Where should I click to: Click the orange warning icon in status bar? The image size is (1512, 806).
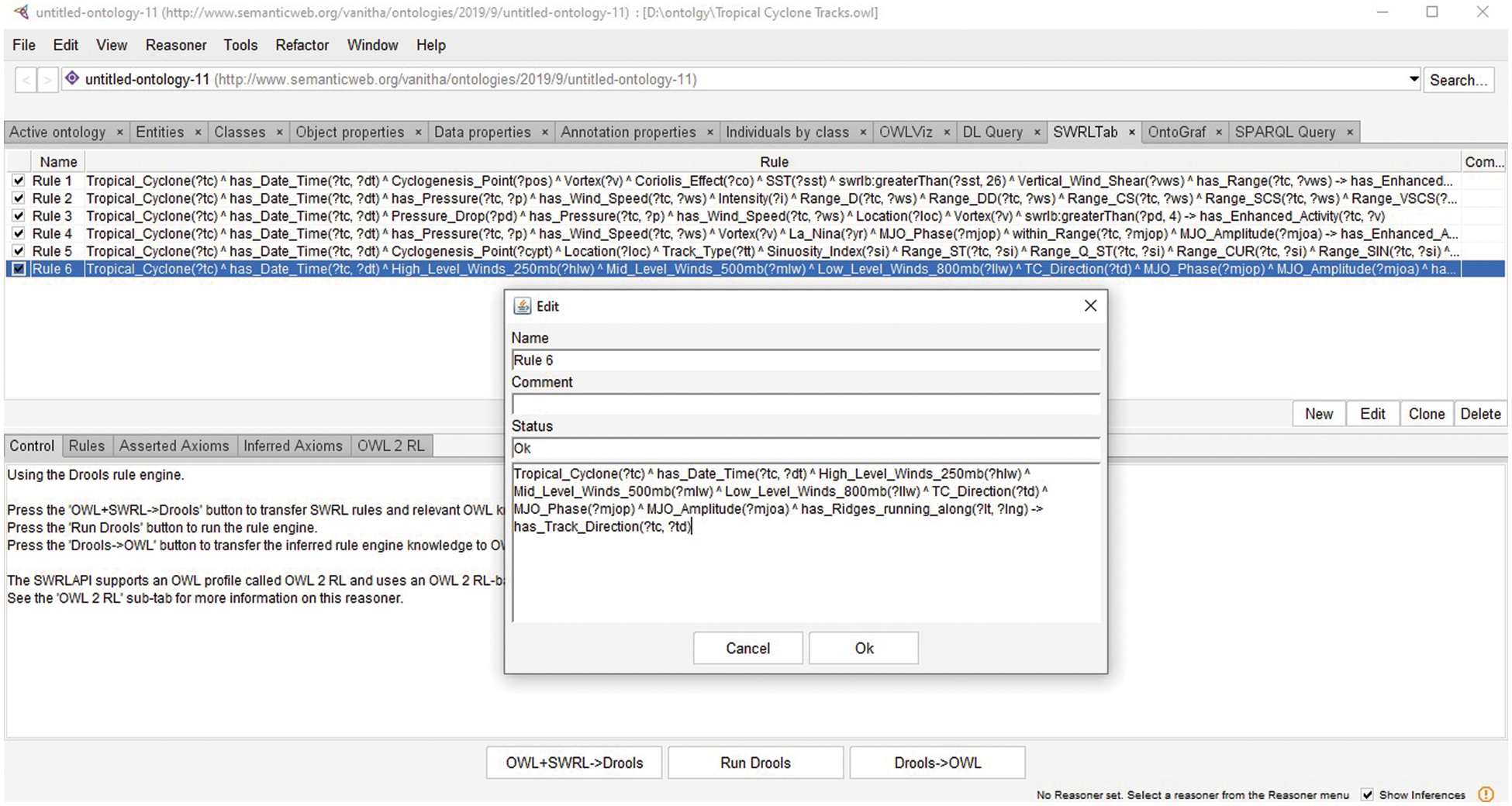click(x=1486, y=794)
